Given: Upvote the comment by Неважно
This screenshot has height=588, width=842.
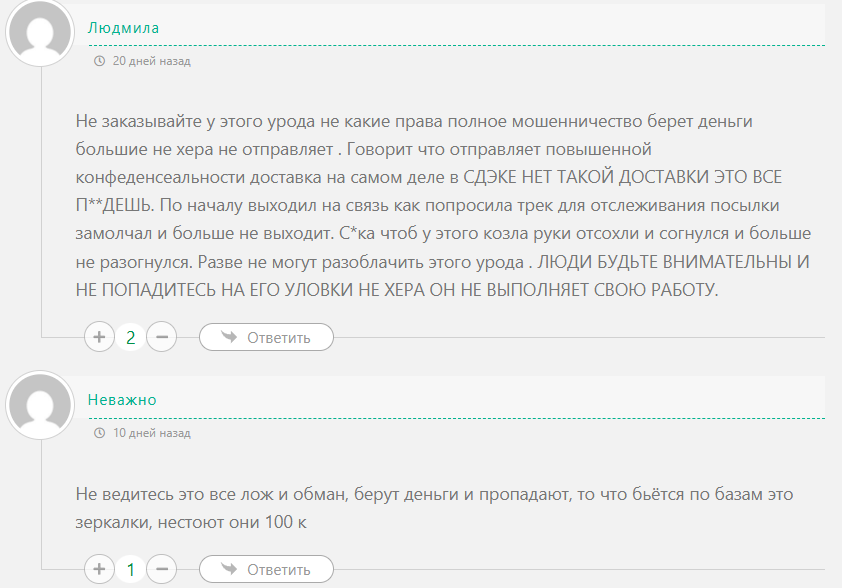Looking at the screenshot, I should (x=99, y=570).
